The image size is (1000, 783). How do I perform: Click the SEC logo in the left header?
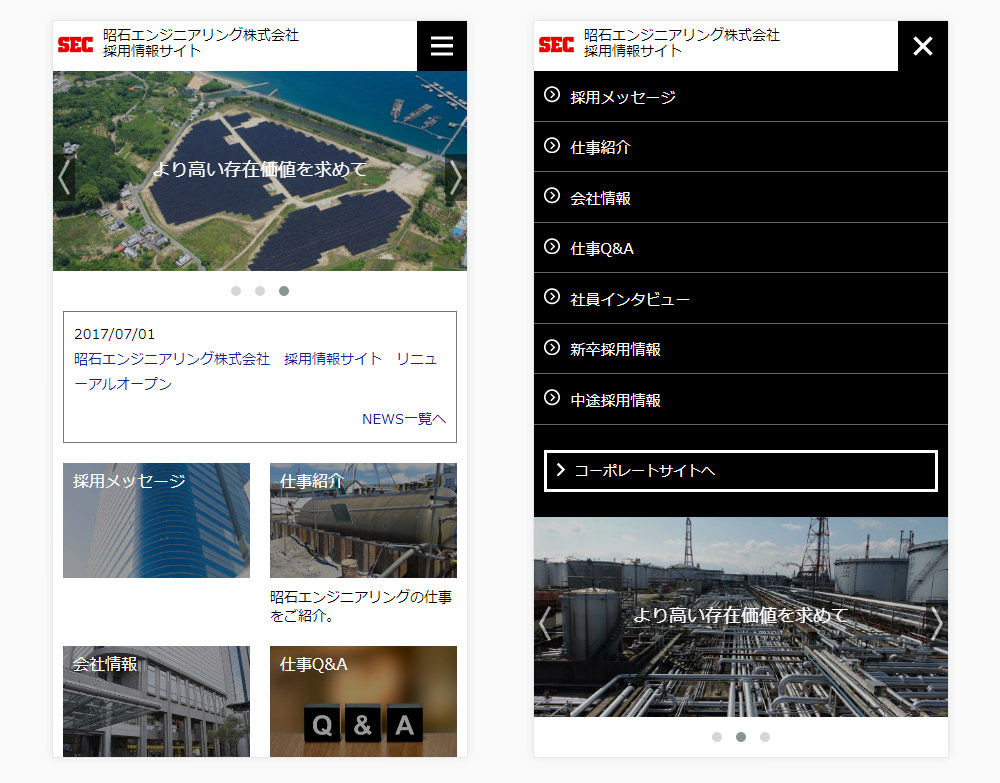[75, 44]
